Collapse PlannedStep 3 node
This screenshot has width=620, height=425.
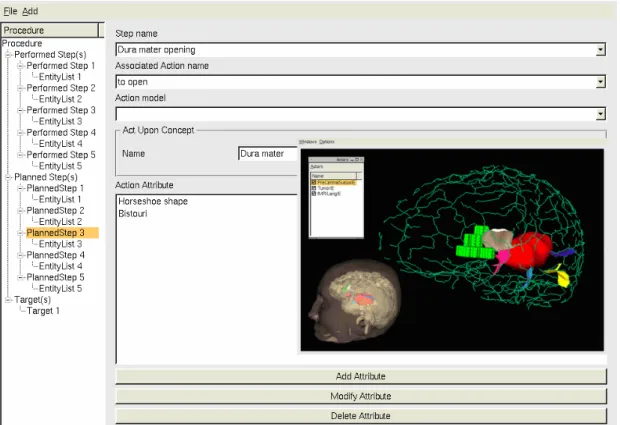click(x=20, y=233)
